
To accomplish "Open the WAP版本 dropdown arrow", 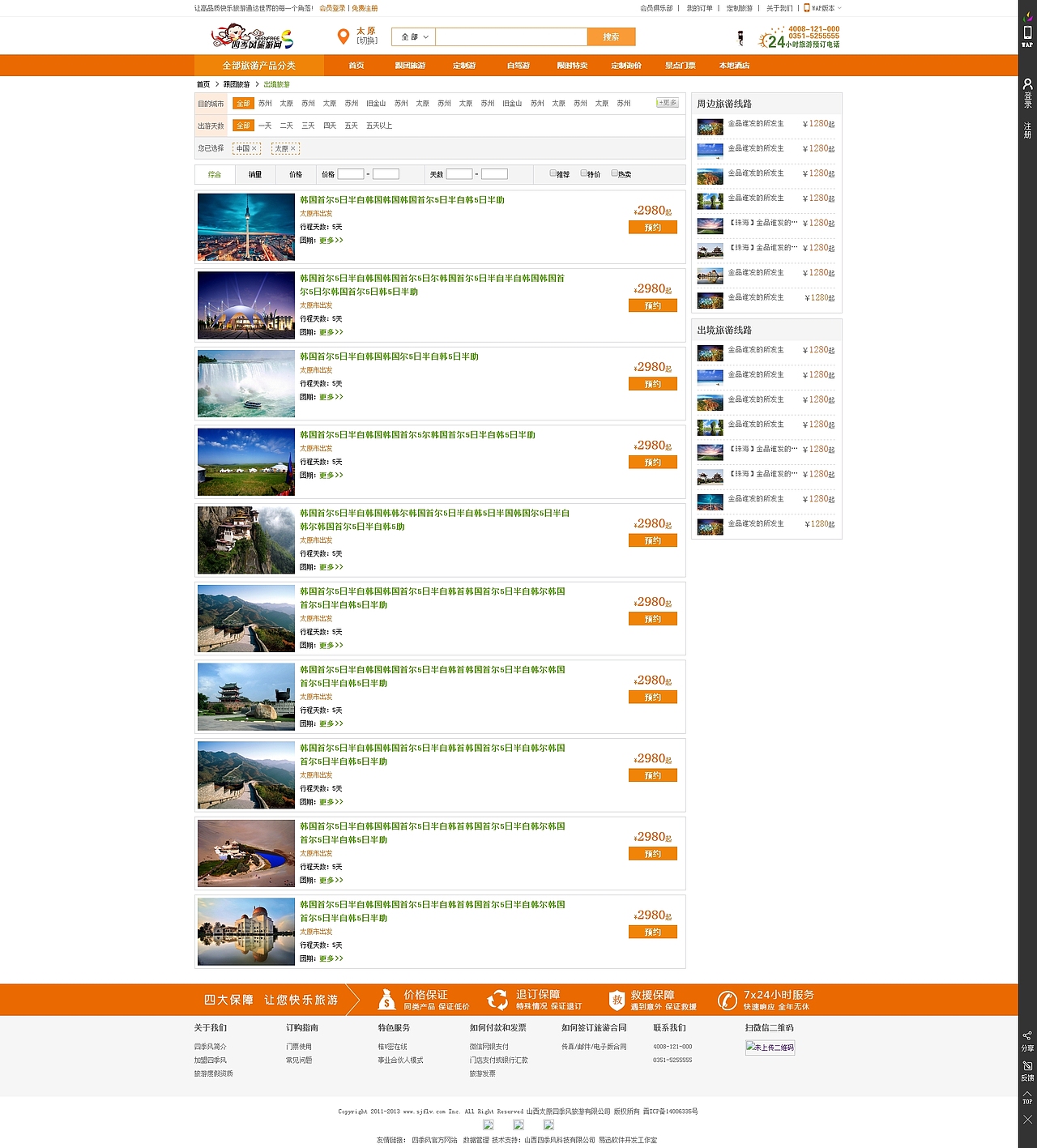I will pyautogui.click(x=839, y=8).
